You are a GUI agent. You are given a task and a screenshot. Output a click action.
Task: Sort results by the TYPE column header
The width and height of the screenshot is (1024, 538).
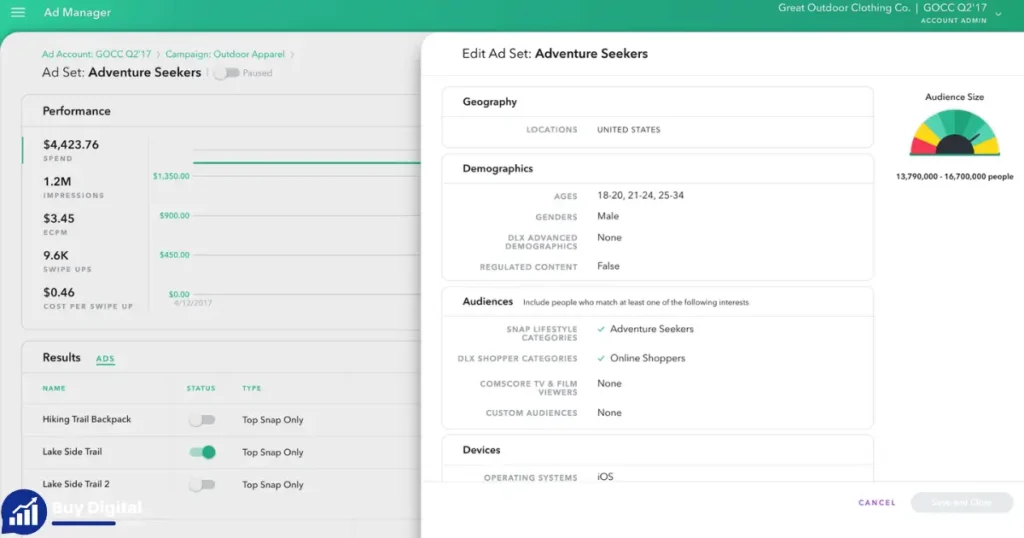pyautogui.click(x=251, y=388)
